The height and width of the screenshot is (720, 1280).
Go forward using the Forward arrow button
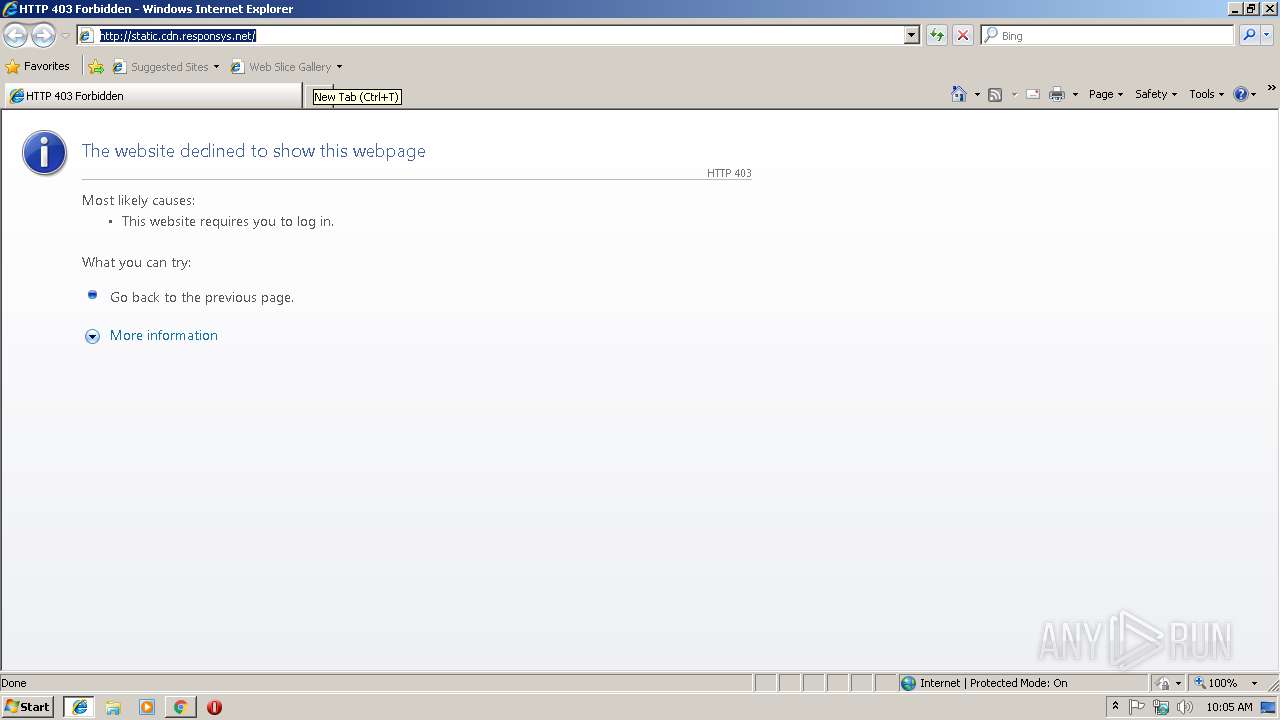click(x=43, y=36)
